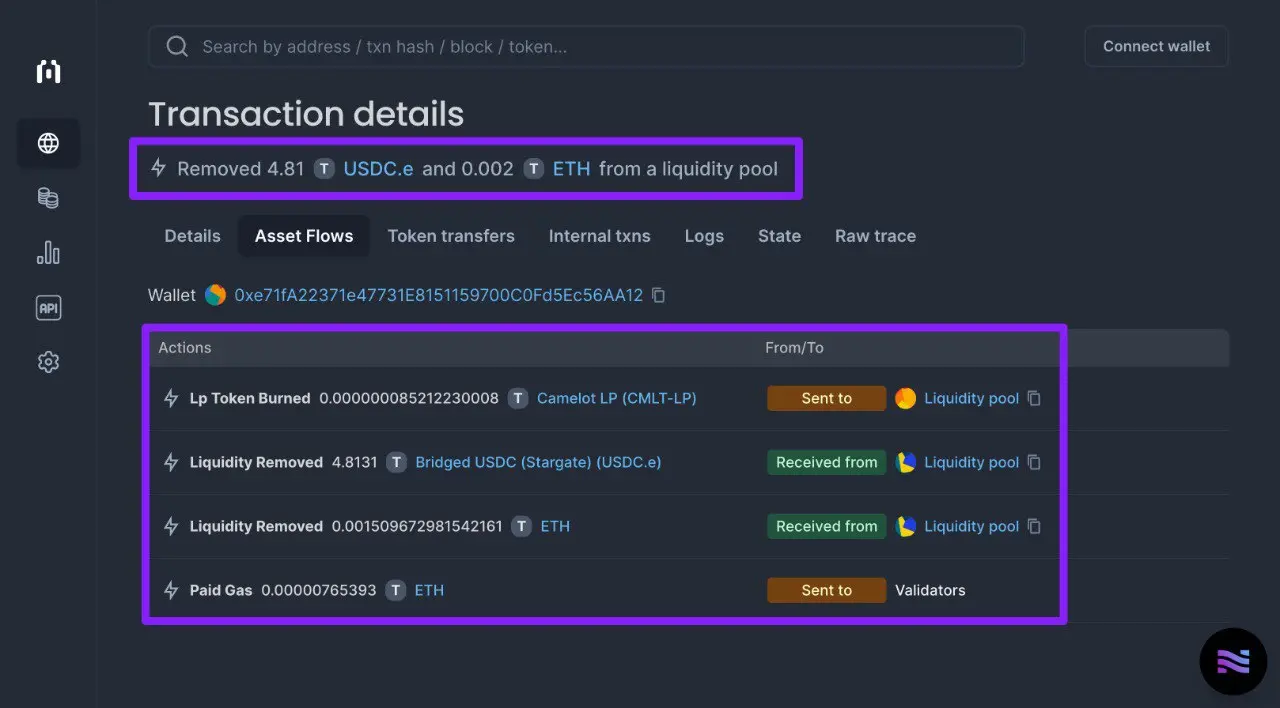
Task: Click the lightning icon in Lp Token Burned row
Action: pyautogui.click(x=171, y=398)
